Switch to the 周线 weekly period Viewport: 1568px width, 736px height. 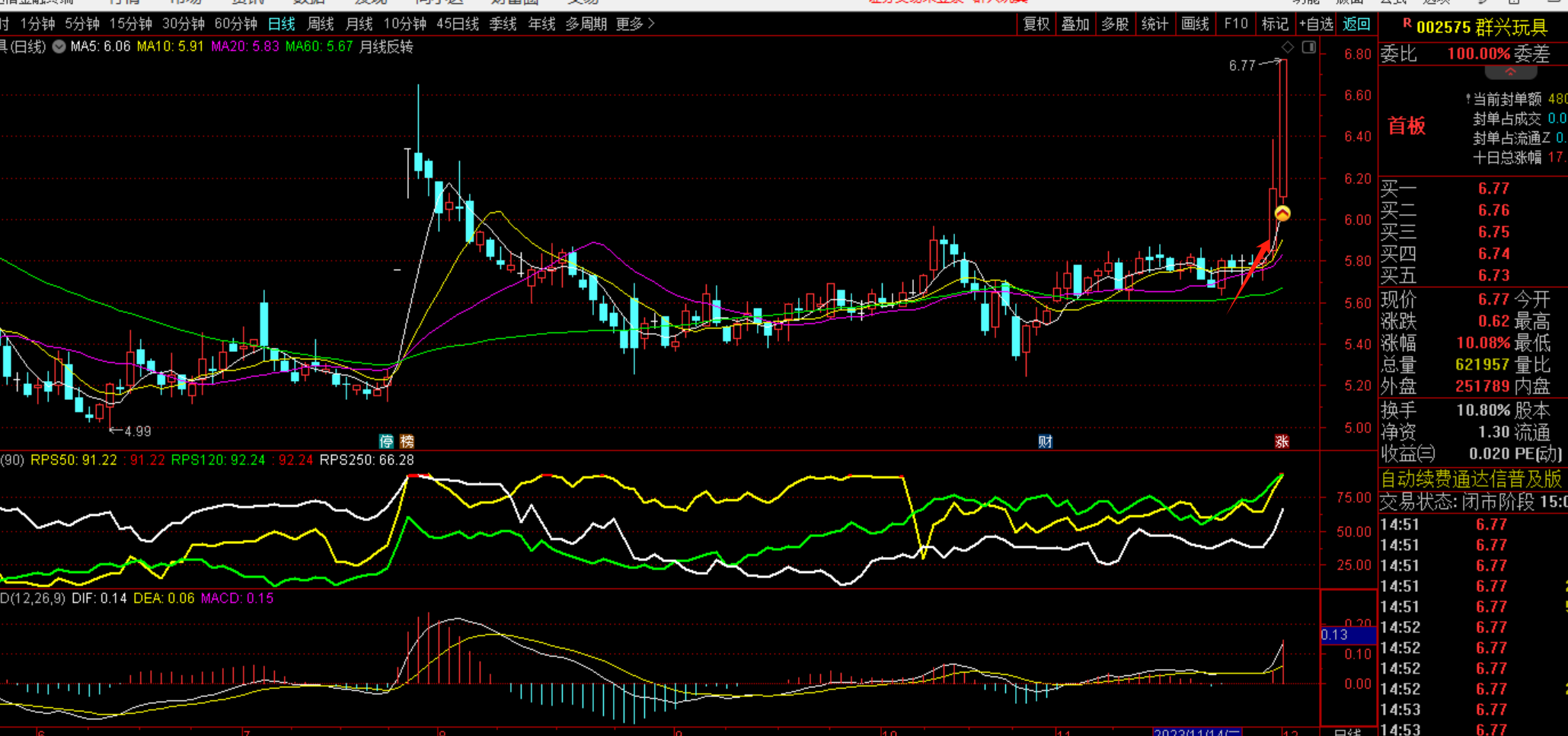pos(320,24)
